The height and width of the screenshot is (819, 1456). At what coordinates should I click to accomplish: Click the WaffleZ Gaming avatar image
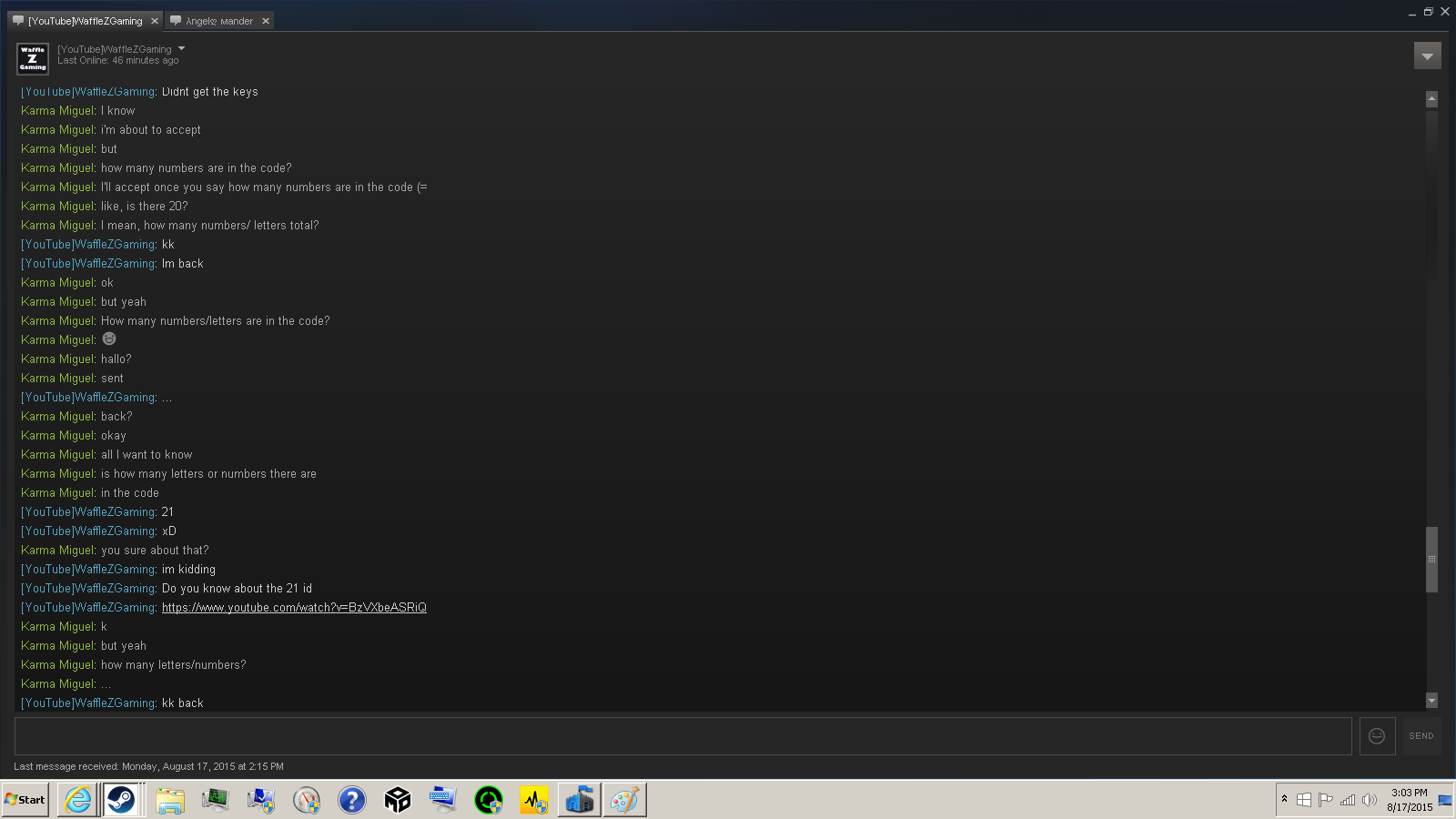(33, 58)
